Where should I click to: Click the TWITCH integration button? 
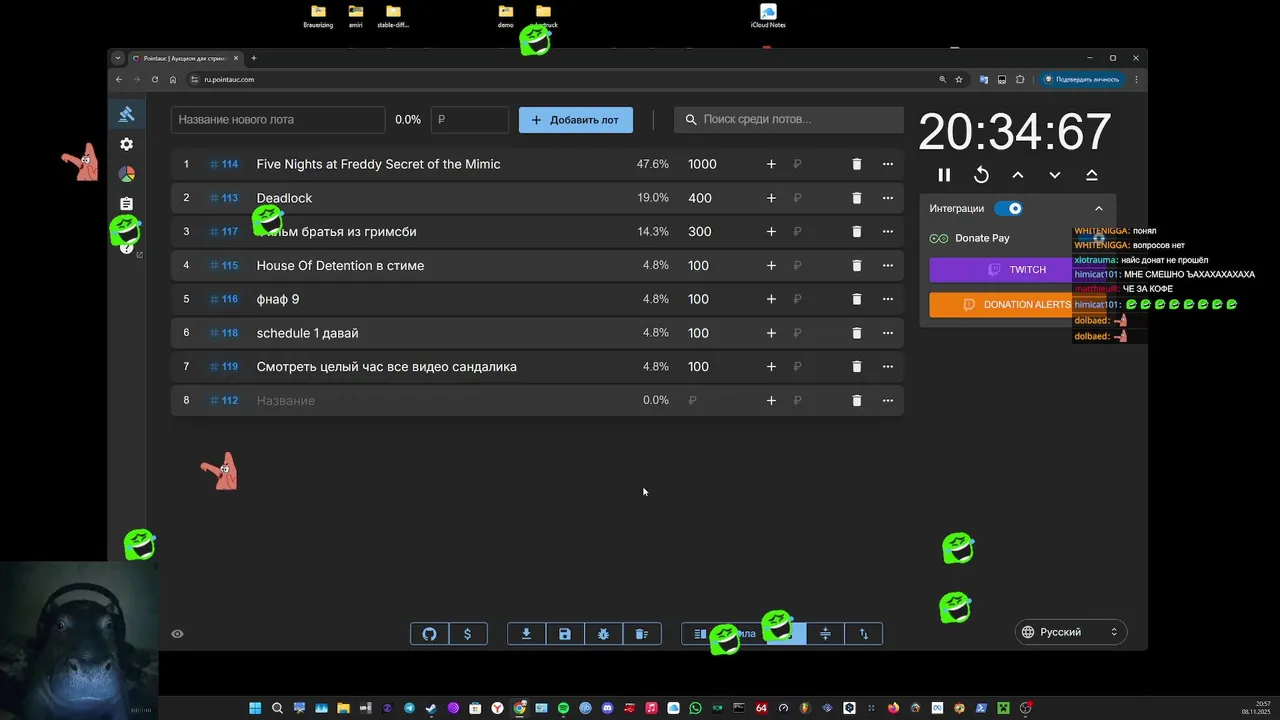1017,270
